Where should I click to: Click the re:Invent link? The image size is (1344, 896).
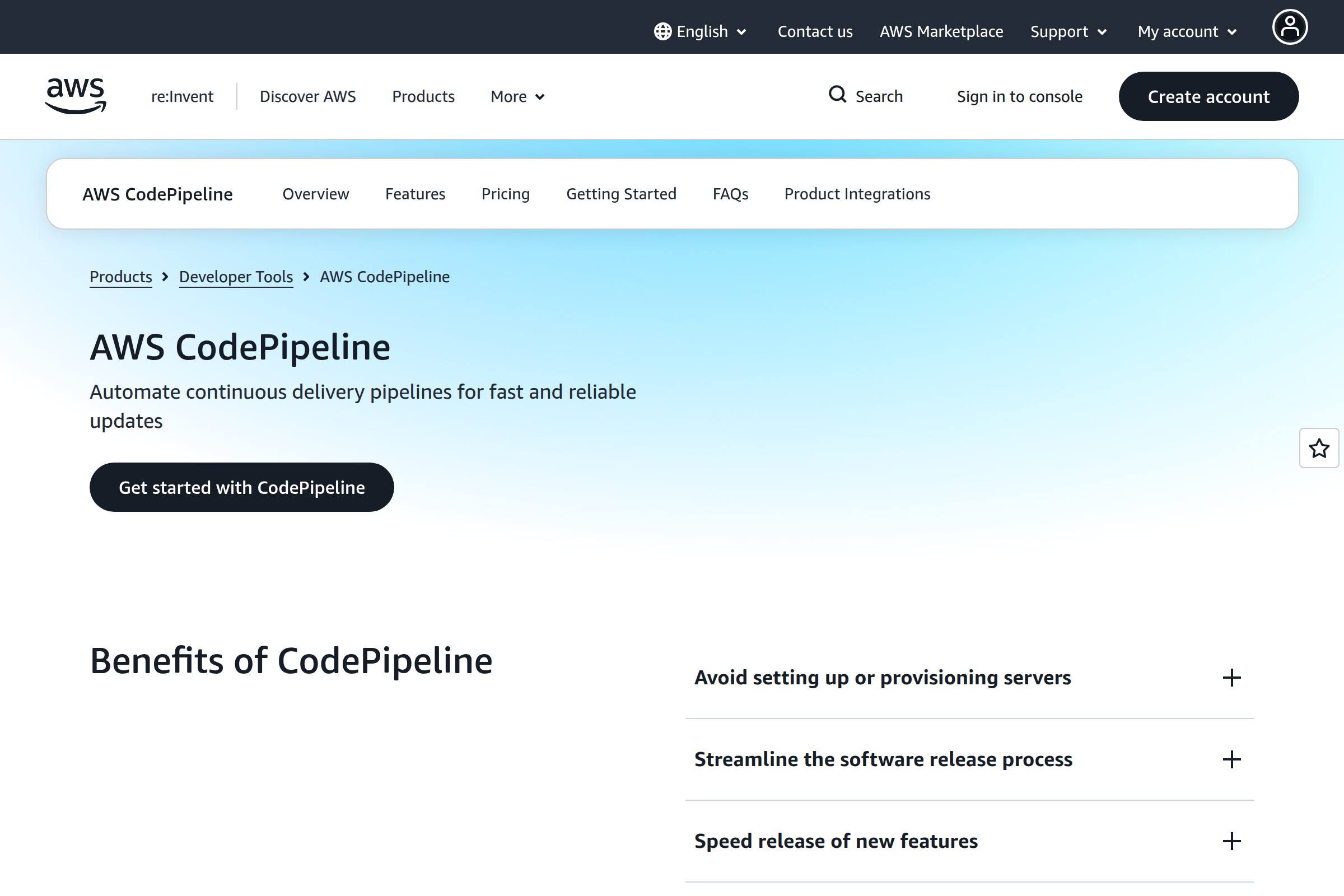[183, 96]
